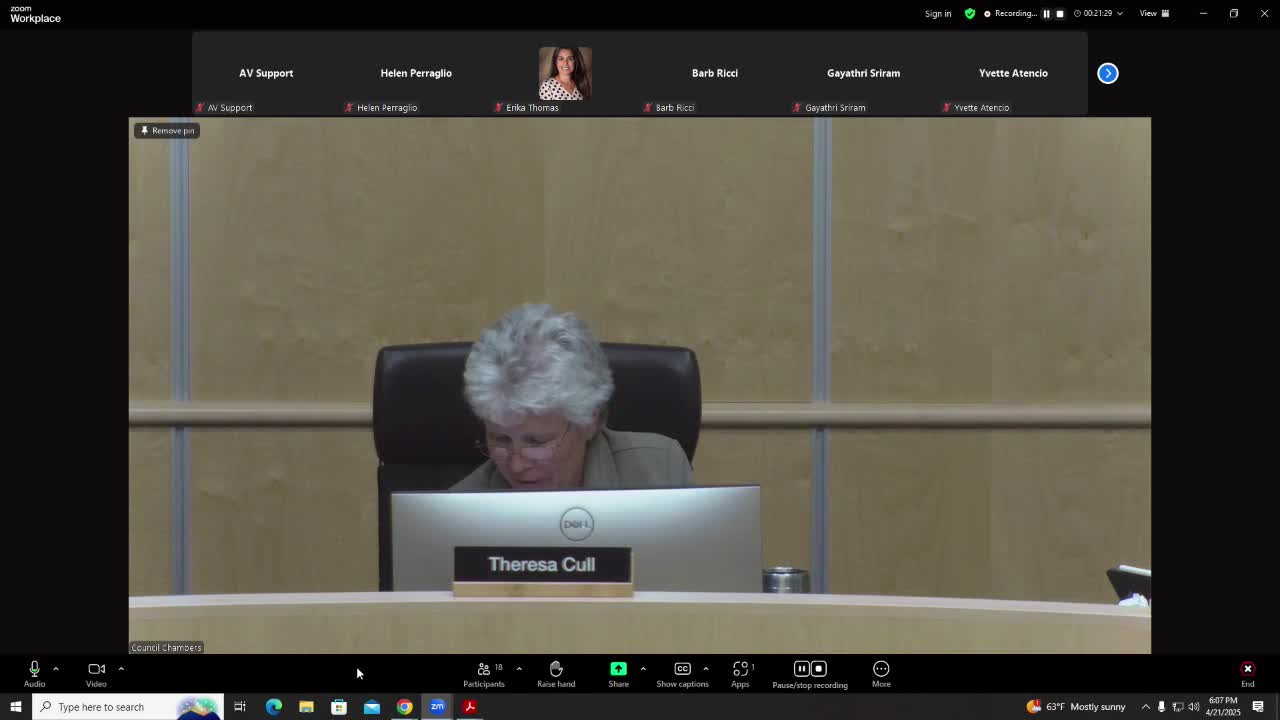Open the Windows notification center
1280x720 pixels.
point(1258,707)
